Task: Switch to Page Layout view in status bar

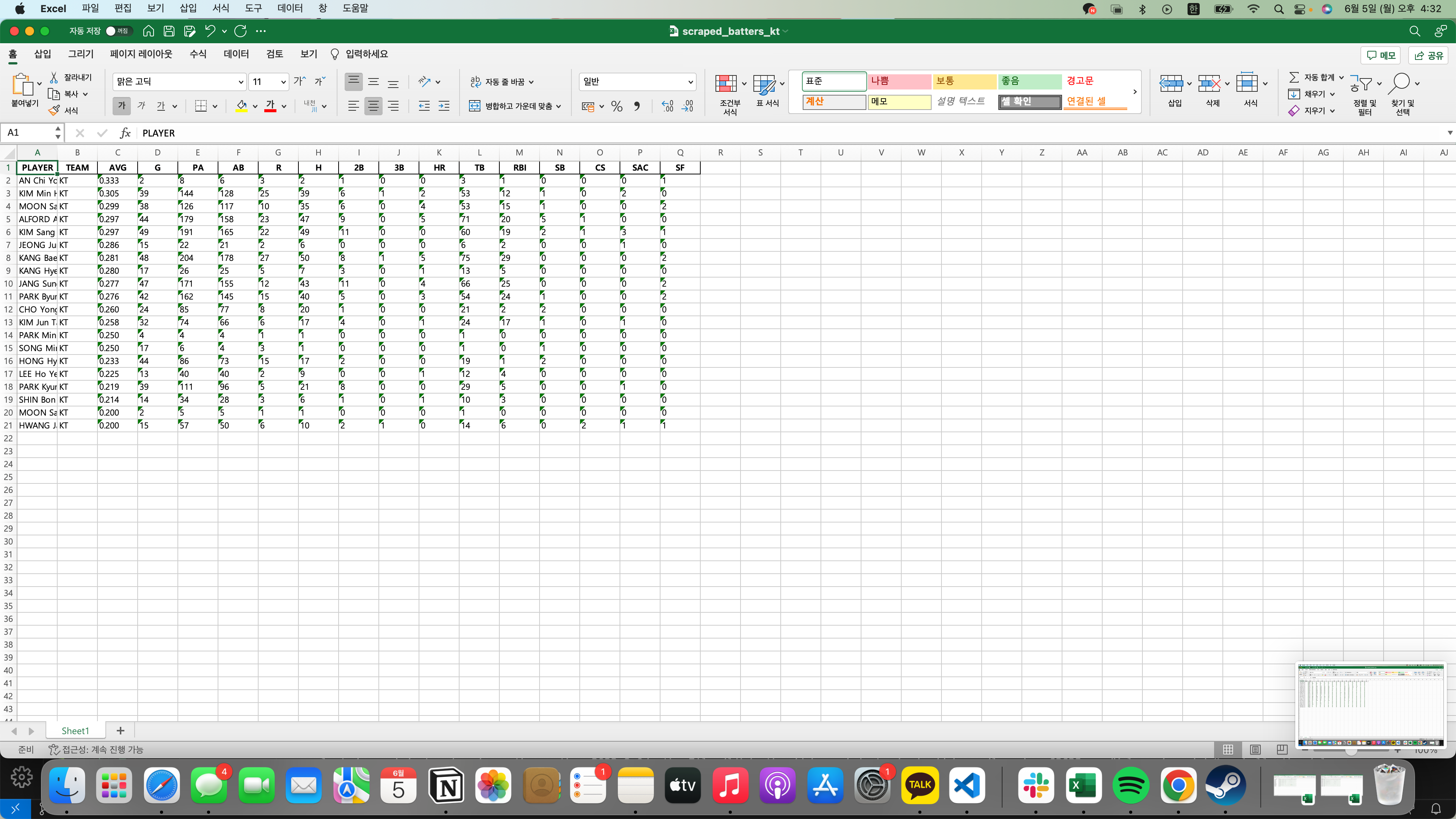Action: click(1255, 750)
